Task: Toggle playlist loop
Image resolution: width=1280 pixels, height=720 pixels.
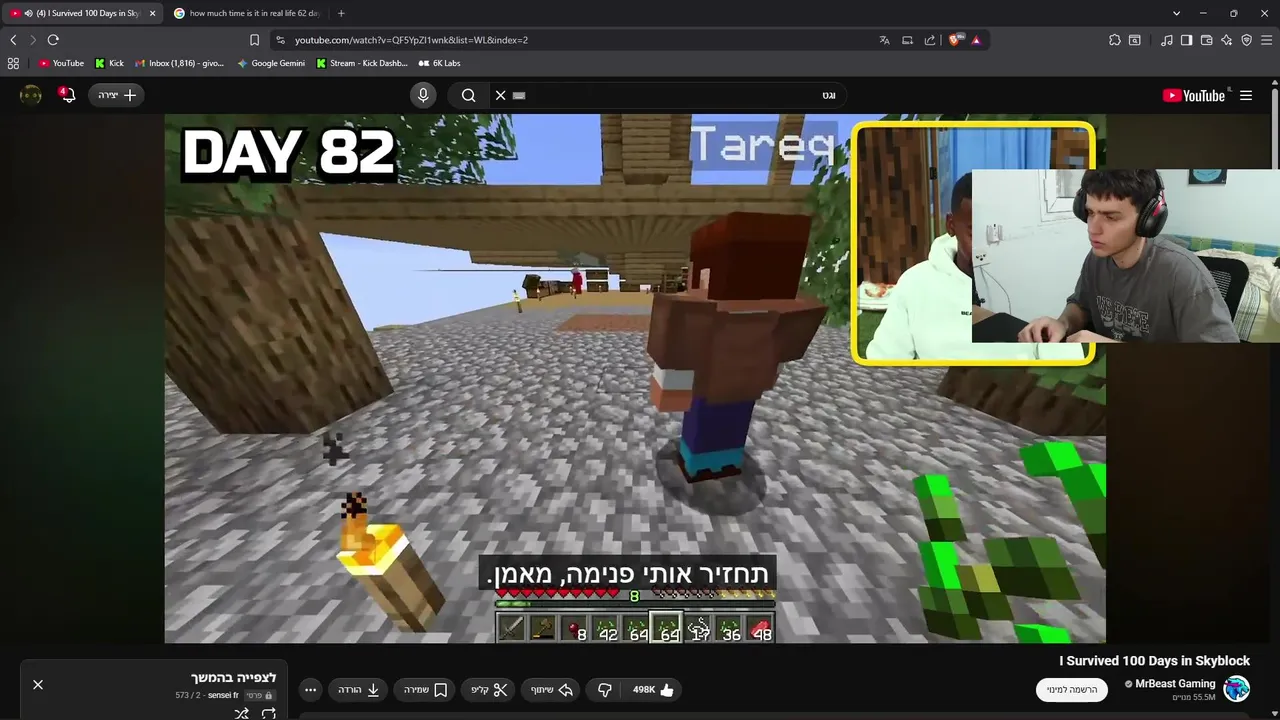Action: coord(269,713)
